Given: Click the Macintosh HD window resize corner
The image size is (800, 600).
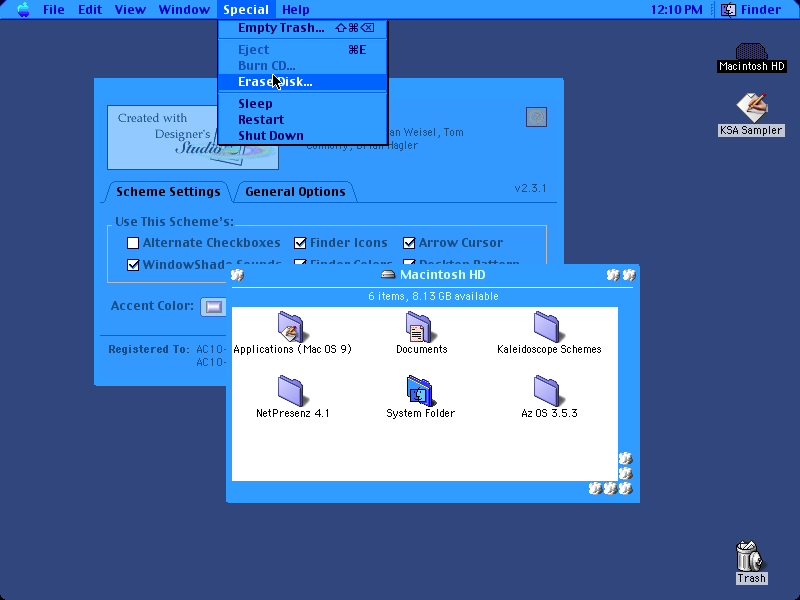Looking at the screenshot, I should point(626,489).
